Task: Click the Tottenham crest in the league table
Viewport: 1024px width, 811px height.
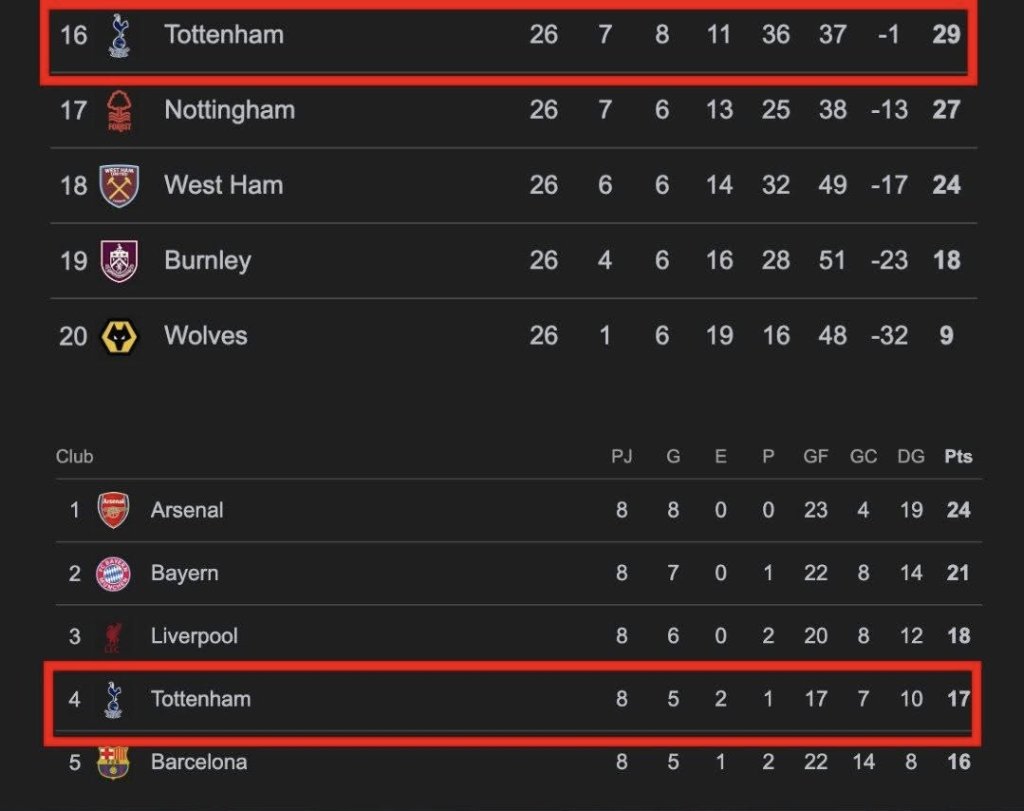Action: pyautogui.click(x=120, y=35)
